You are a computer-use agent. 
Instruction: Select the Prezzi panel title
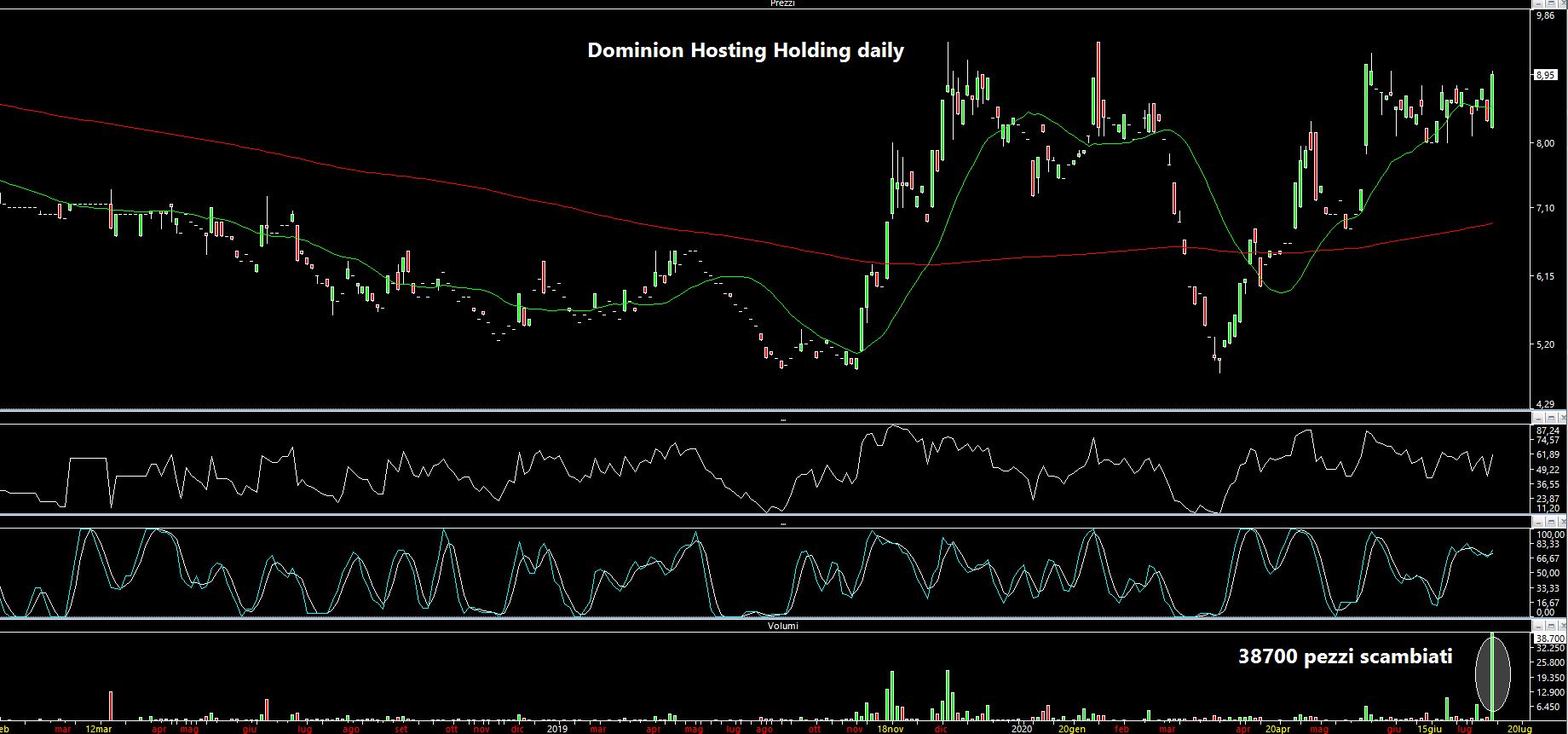[782, 3]
